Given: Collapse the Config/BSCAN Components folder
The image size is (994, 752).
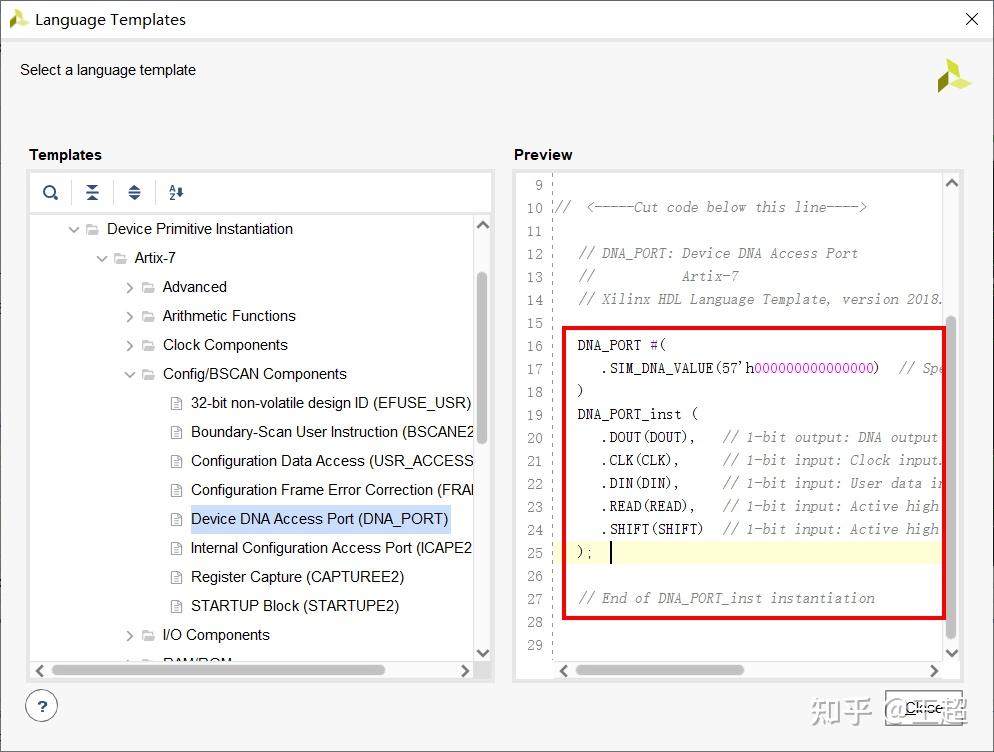Looking at the screenshot, I should click(x=129, y=375).
